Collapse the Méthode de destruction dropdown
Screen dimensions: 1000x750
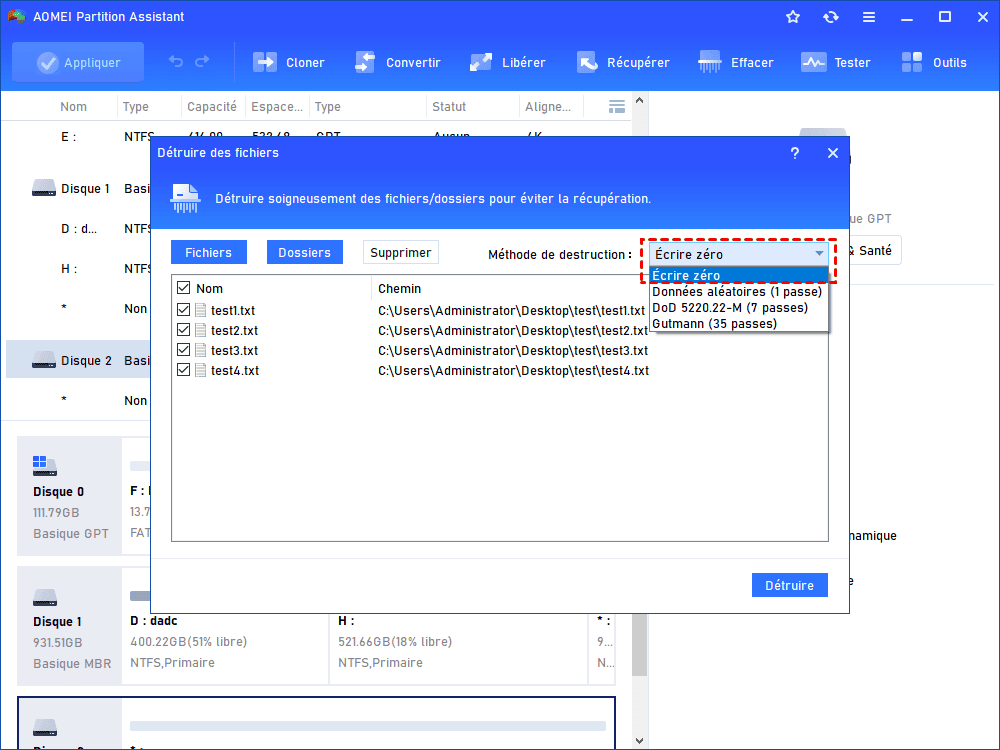pos(819,254)
